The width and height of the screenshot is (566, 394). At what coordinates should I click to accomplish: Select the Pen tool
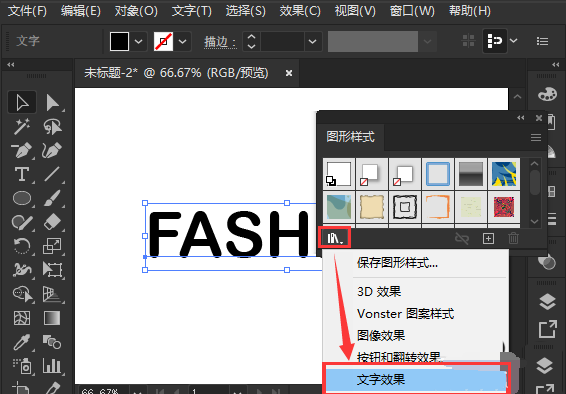pos(22,150)
